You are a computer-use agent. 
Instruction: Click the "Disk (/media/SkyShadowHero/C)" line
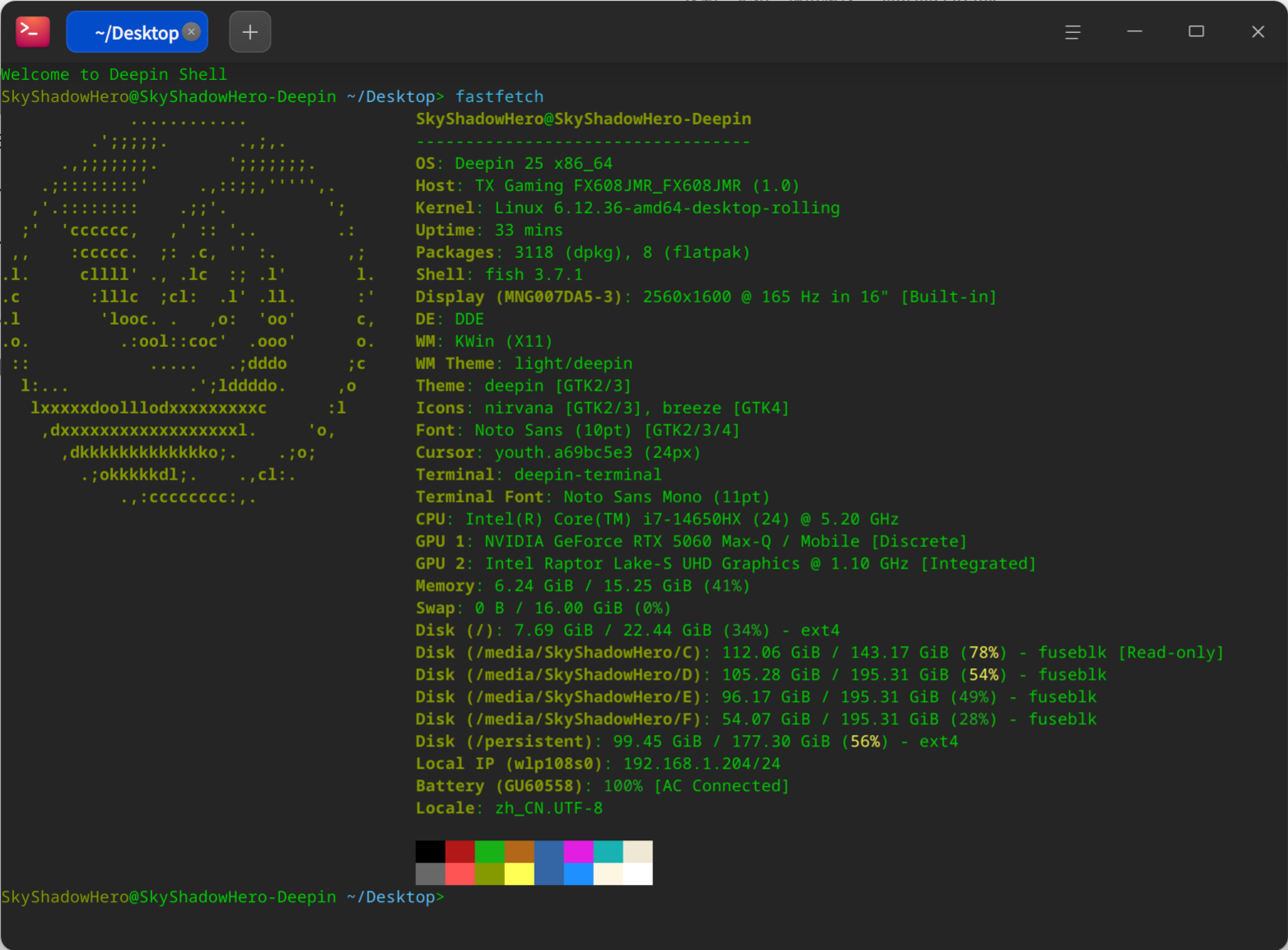[819, 653]
